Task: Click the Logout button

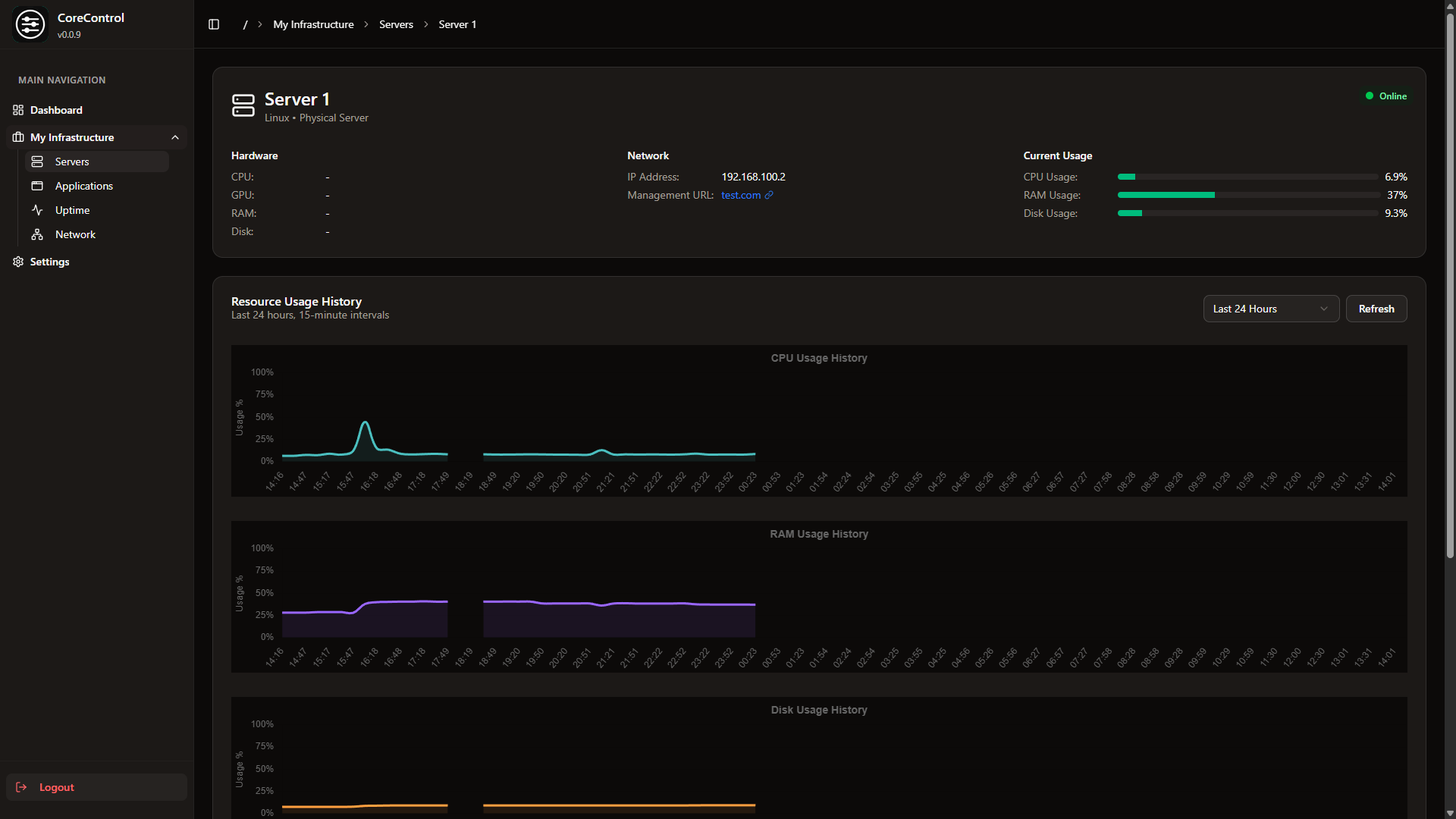Action: point(96,787)
